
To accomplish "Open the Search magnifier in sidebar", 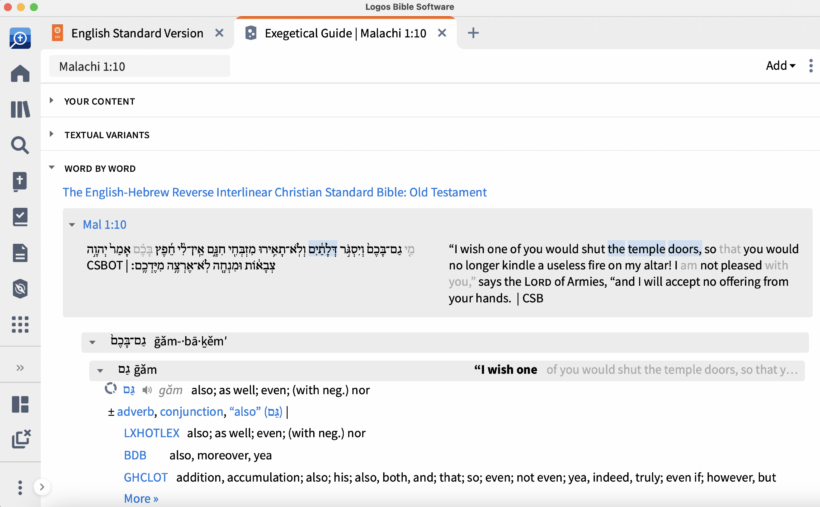I will [20, 145].
